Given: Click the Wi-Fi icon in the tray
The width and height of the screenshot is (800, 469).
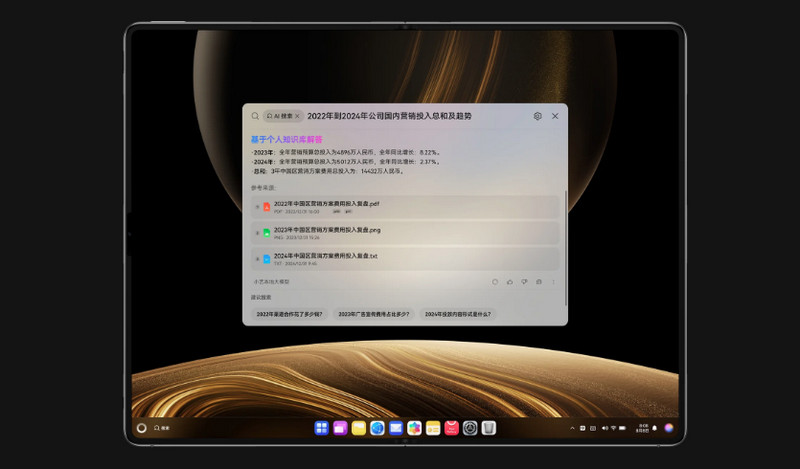Looking at the screenshot, I should (613, 428).
